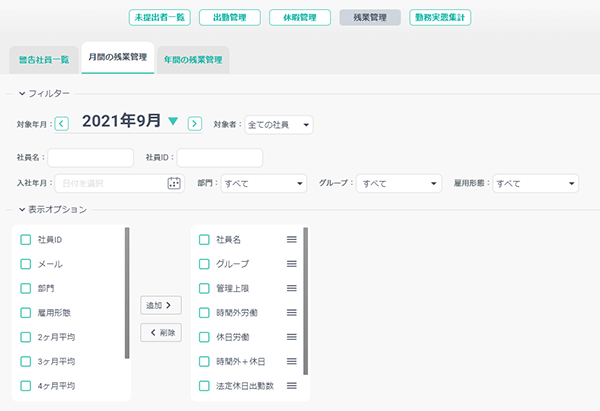Open the 雇用形態 dropdown

536,184
